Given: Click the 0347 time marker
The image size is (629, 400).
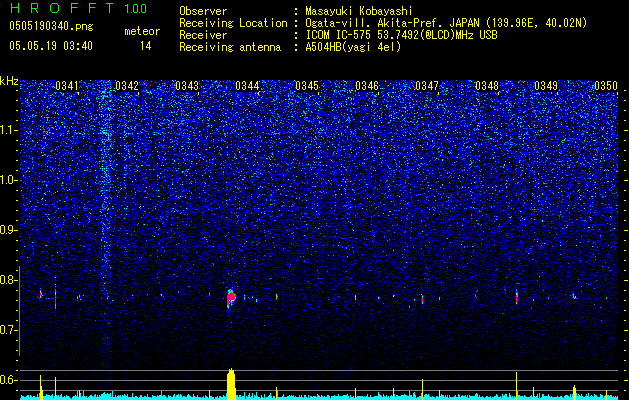Looking at the screenshot, I should point(427,86).
